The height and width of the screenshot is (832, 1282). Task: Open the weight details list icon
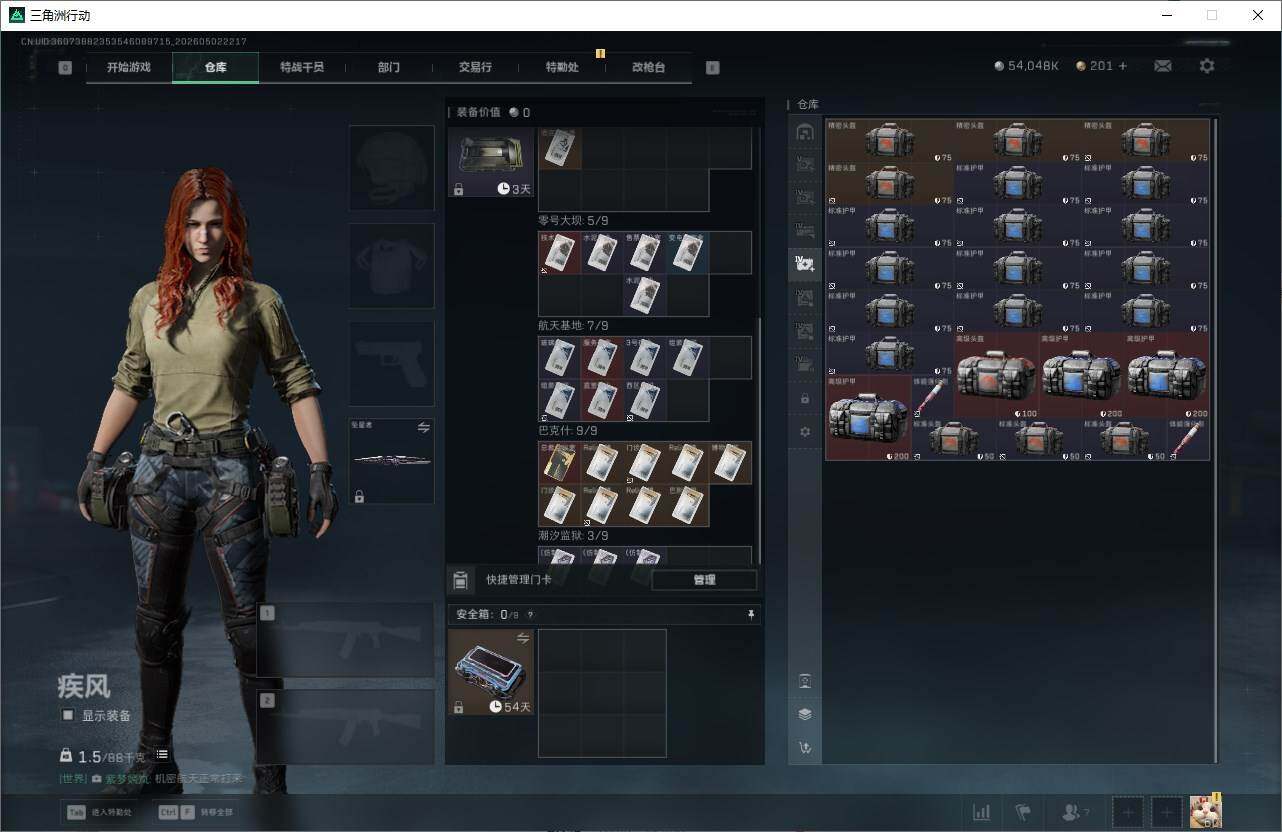pyautogui.click(x=162, y=755)
